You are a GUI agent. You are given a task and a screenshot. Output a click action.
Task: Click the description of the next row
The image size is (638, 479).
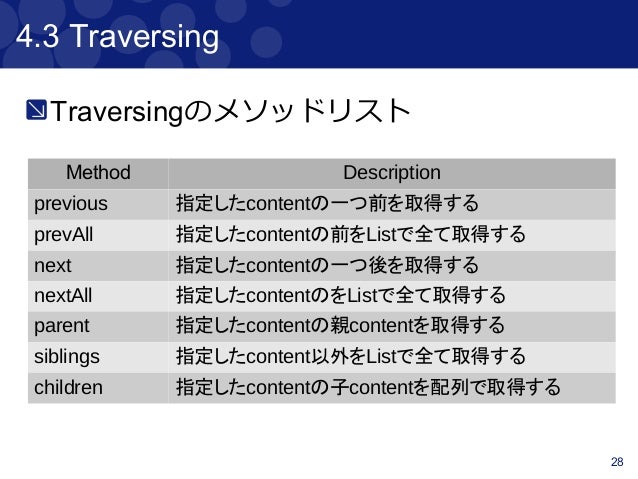(327, 265)
